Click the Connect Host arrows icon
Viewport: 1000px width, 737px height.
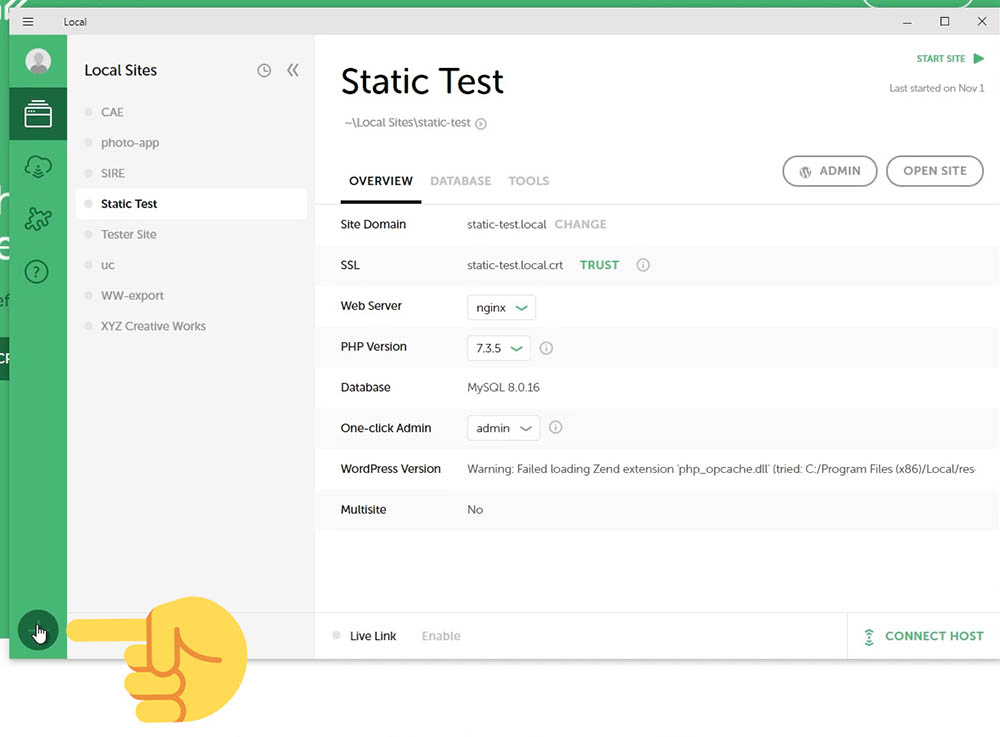point(869,637)
